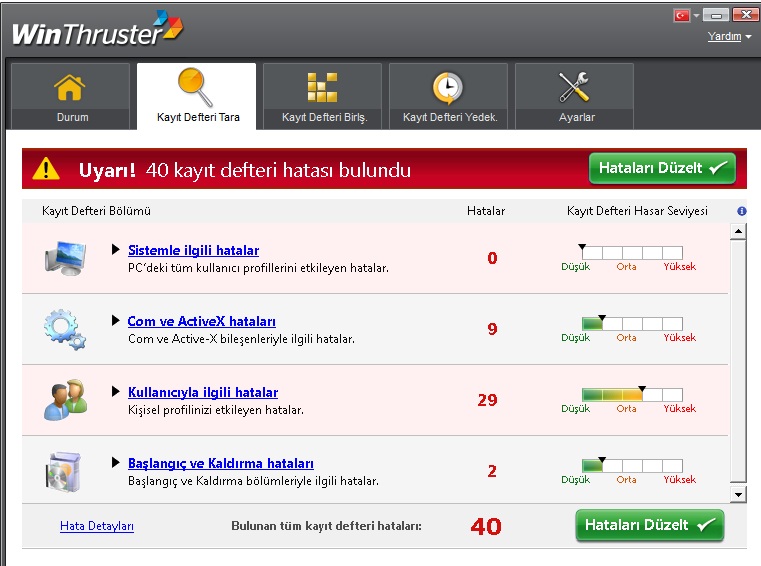Viewport: 761px width, 566px height.
Task: Open Başlangıç ve Kaldırma hataları link
Action: click(x=221, y=464)
